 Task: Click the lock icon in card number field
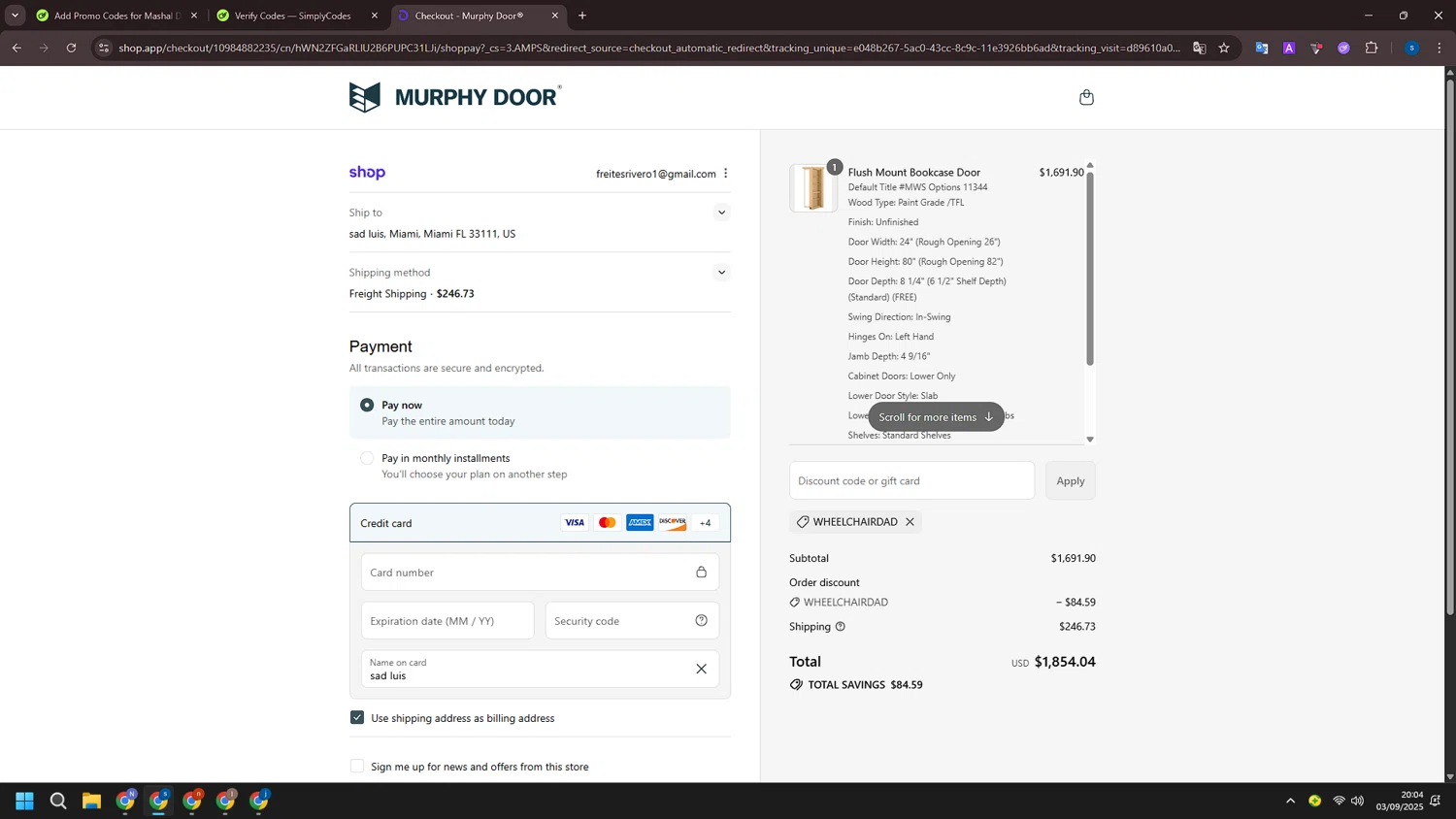click(701, 573)
